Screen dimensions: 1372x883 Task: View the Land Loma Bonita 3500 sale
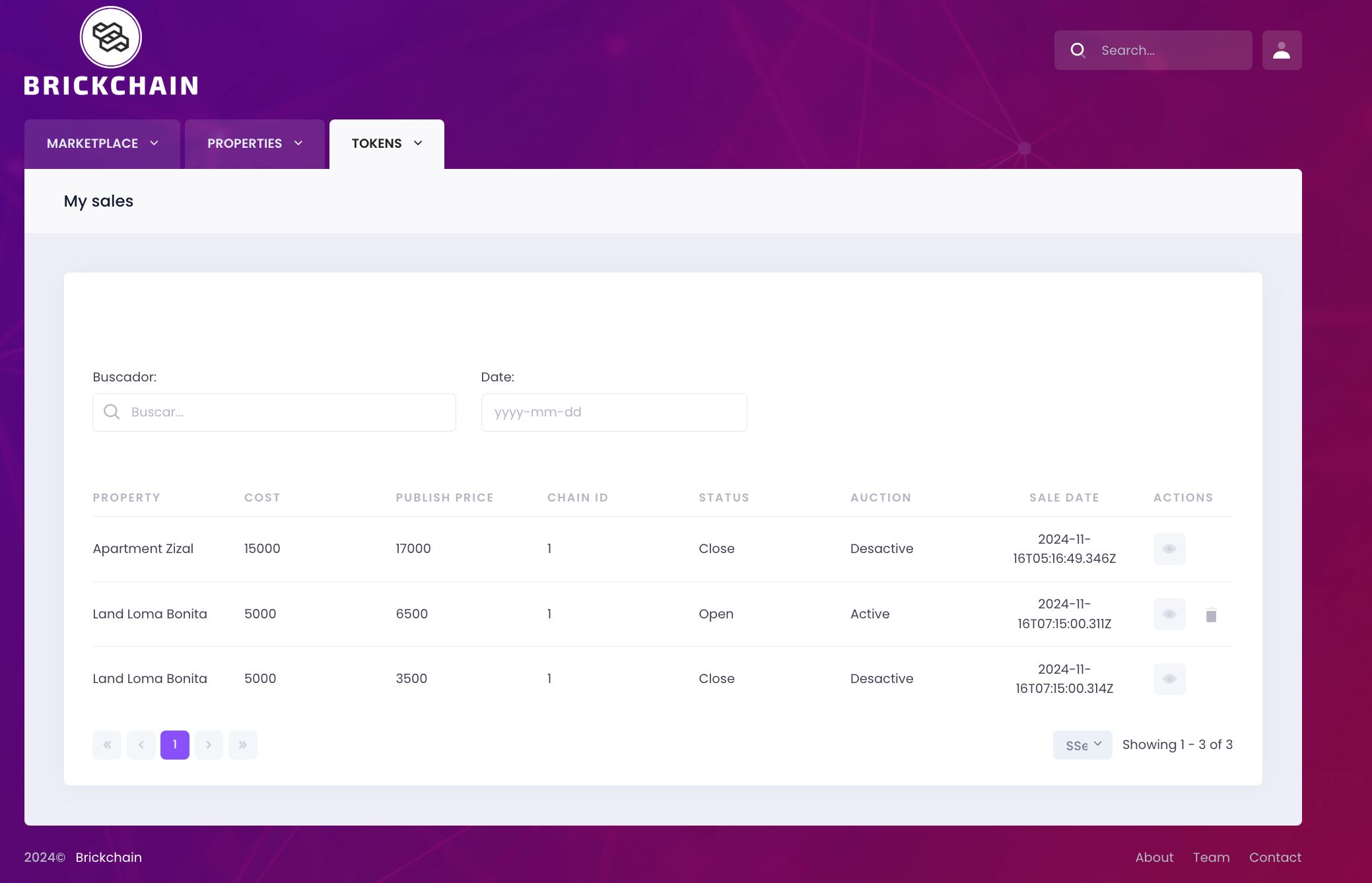[x=1169, y=679]
